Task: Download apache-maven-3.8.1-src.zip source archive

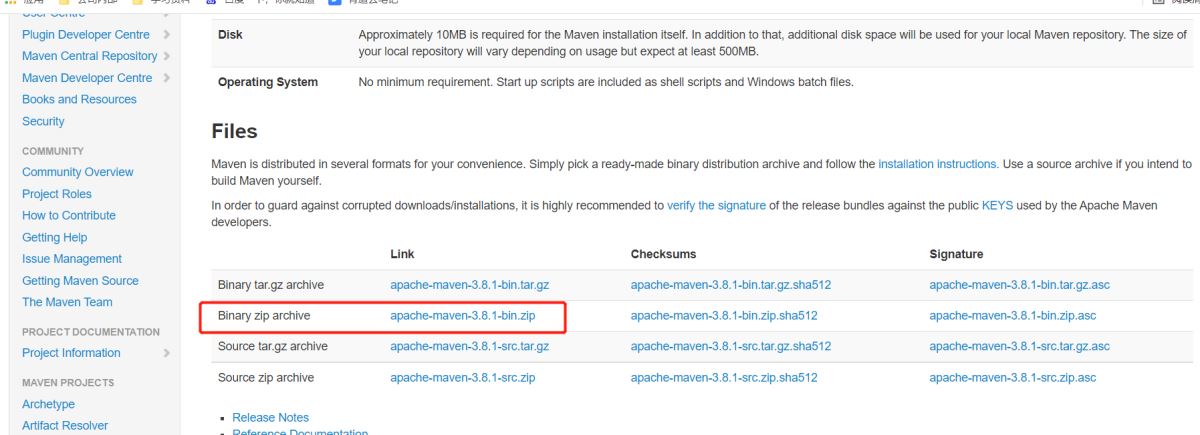Action: tap(462, 378)
